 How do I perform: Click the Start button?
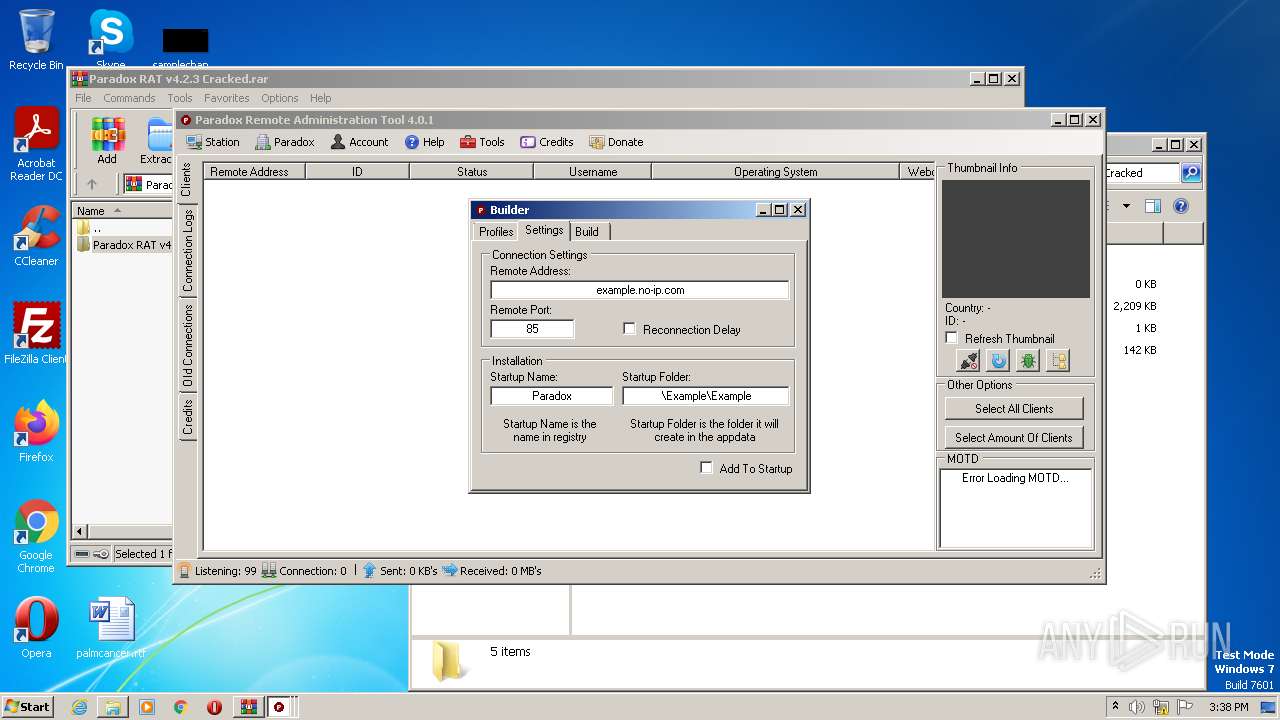(x=28, y=706)
